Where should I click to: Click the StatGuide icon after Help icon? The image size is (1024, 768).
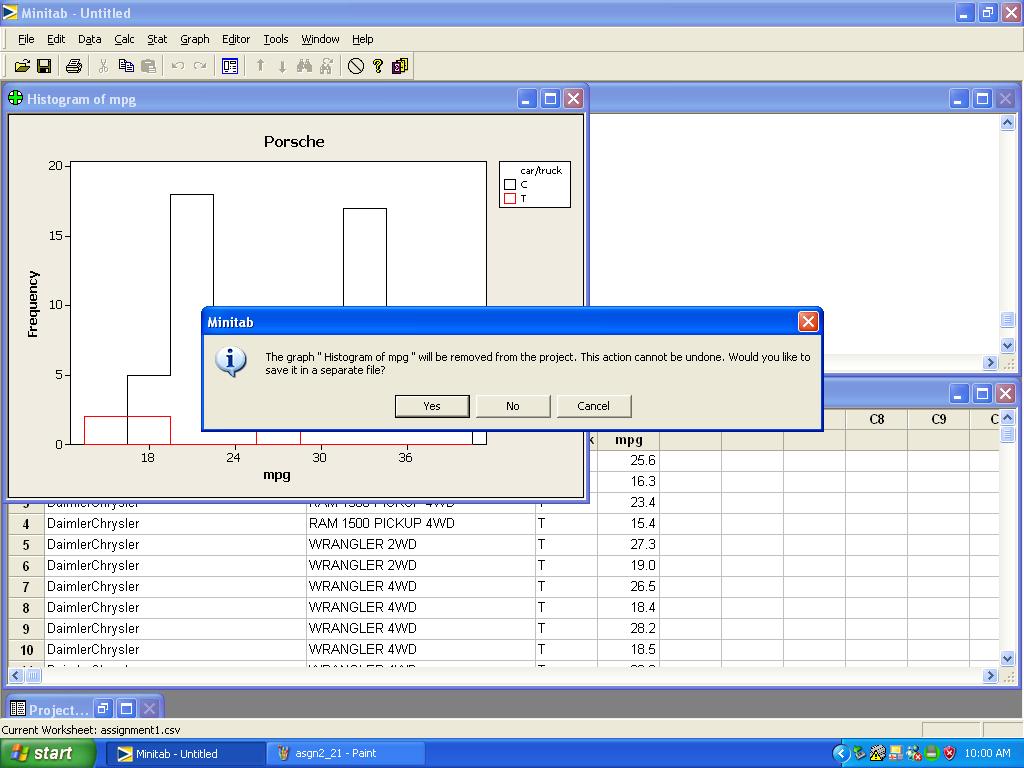400,66
